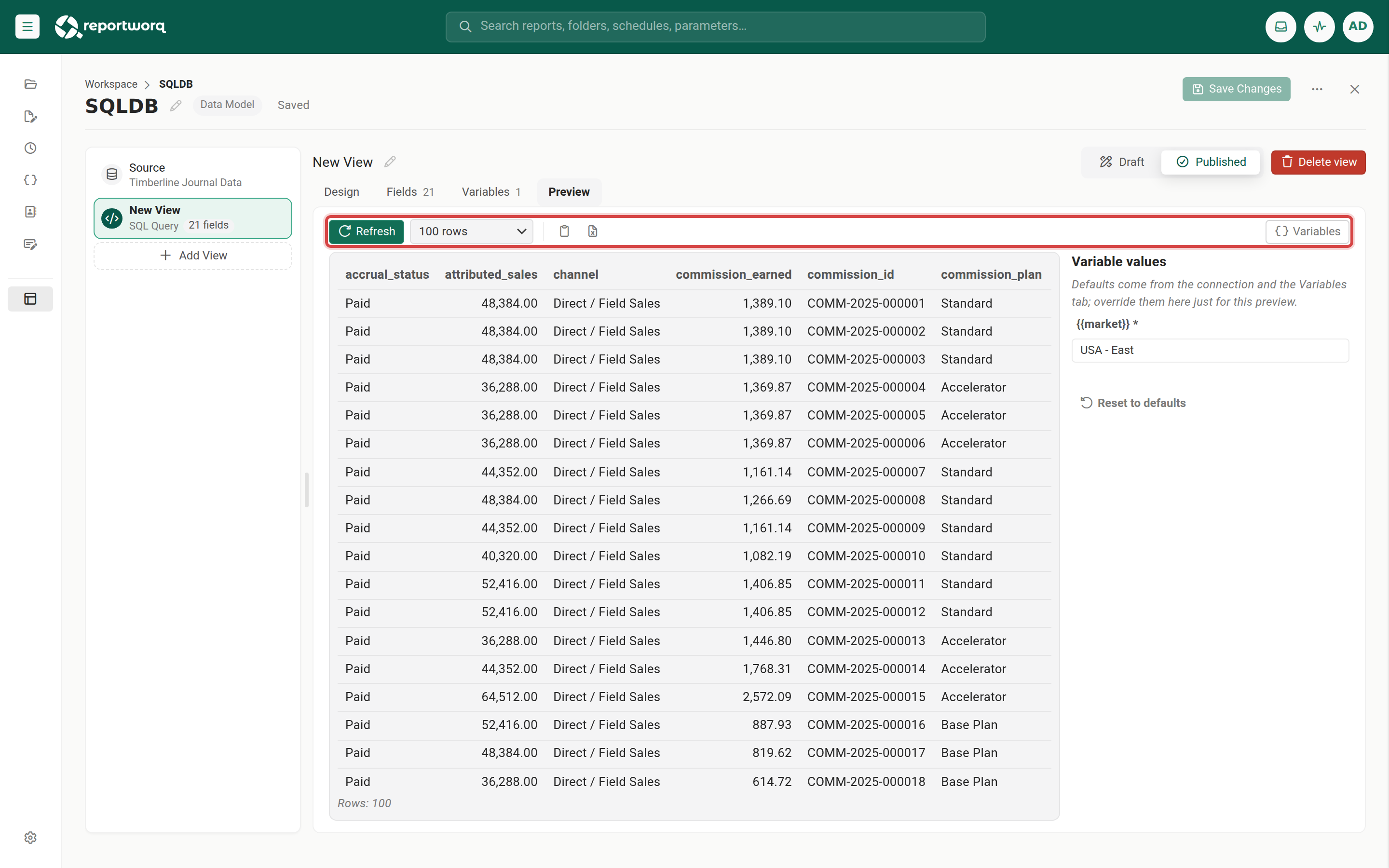Click the accrual_status column header

point(387,274)
